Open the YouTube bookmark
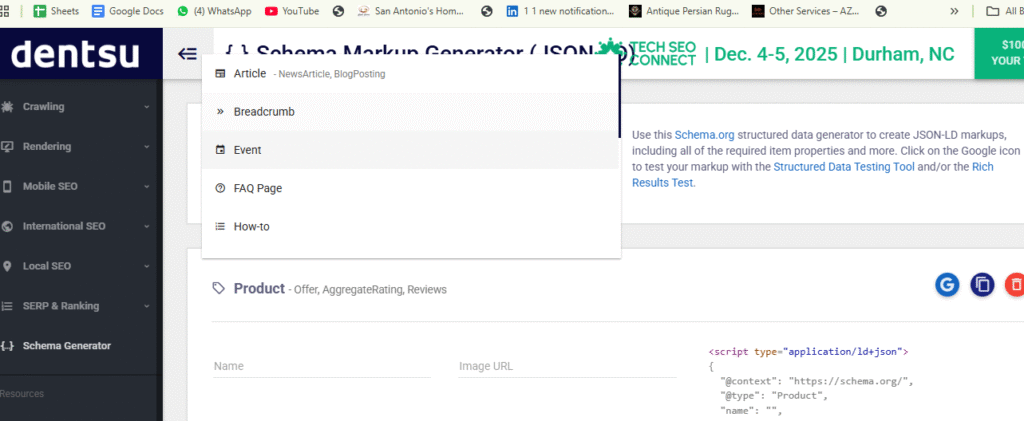1024x421 pixels. point(292,11)
